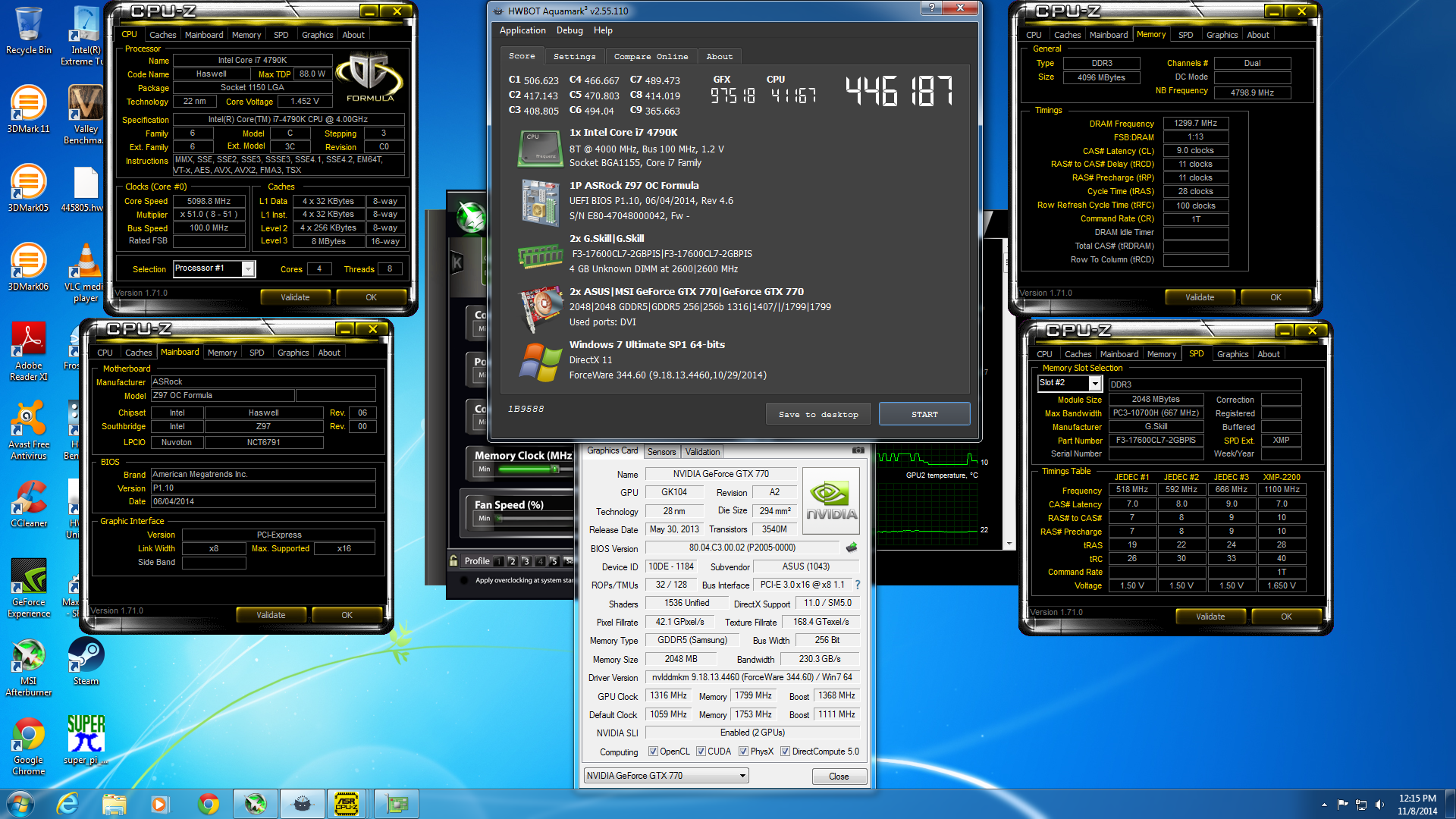The image size is (1456, 819).
Task: Select Afterburner profile slot 5
Action: [554, 561]
